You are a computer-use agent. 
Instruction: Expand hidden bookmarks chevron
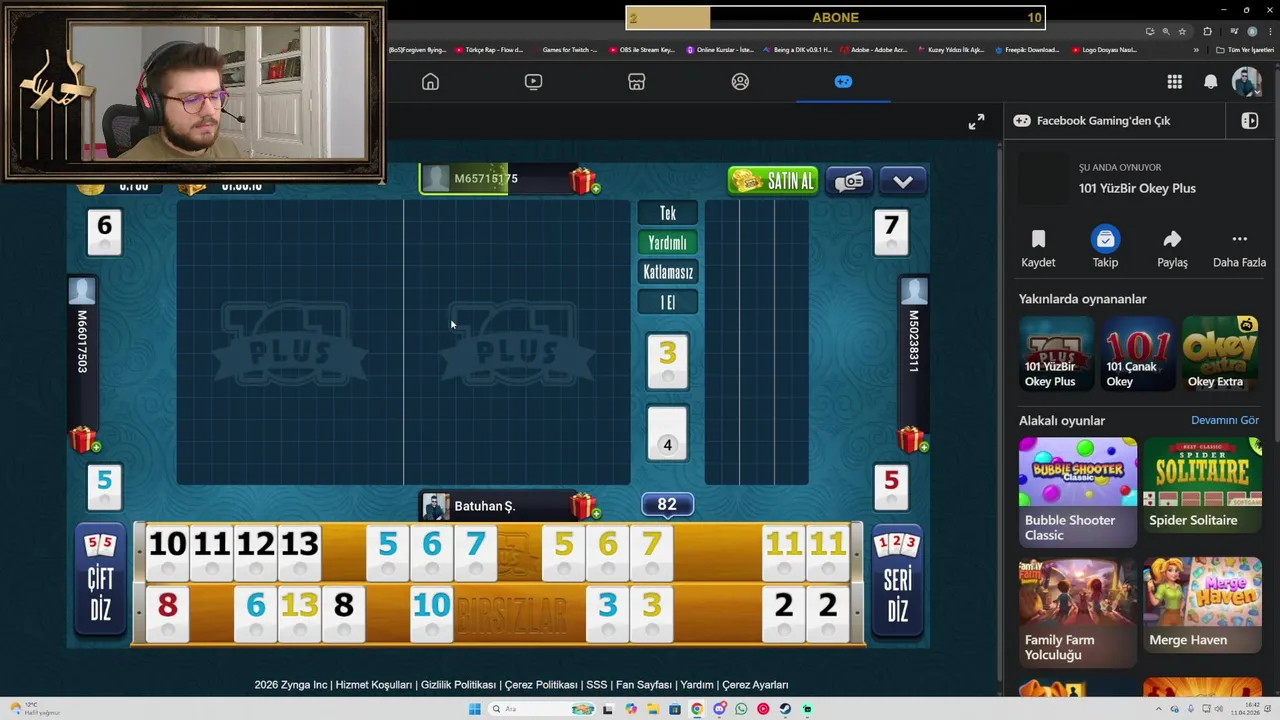pyautogui.click(x=1196, y=49)
